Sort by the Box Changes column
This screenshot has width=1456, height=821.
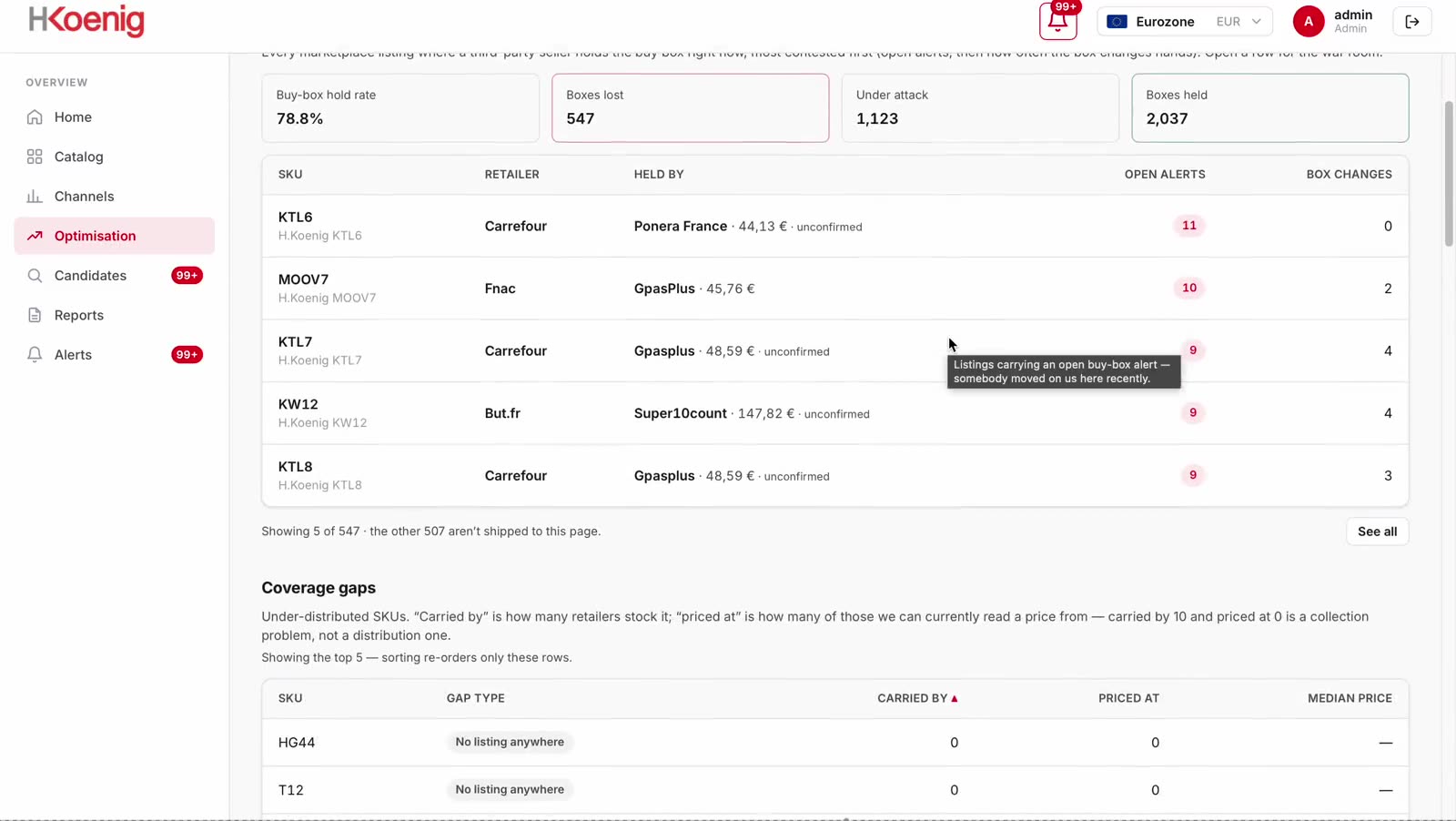[x=1349, y=174]
